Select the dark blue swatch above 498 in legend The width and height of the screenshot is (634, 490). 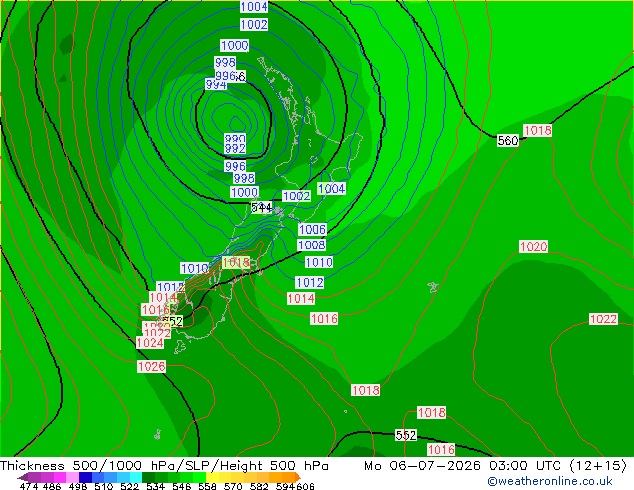[x=85, y=477]
